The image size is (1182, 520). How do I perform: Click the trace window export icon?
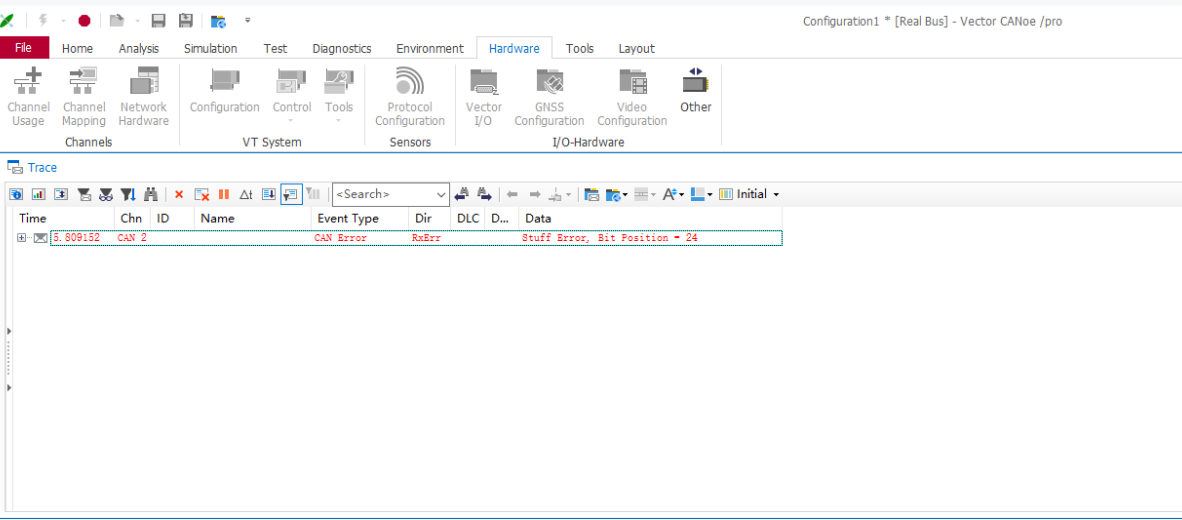(x=592, y=194)
